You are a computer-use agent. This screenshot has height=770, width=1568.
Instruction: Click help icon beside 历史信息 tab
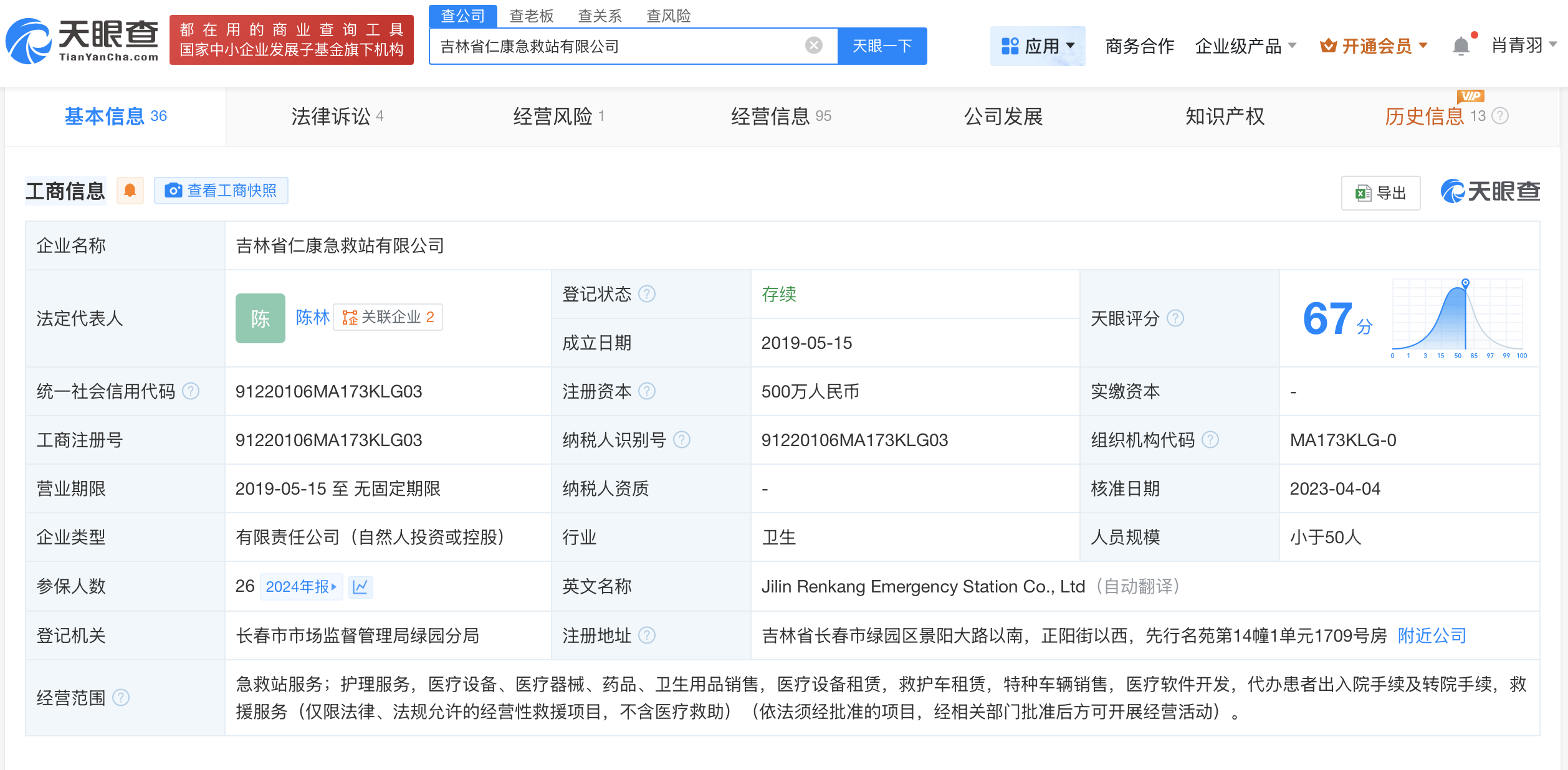tap(1501, 116)
